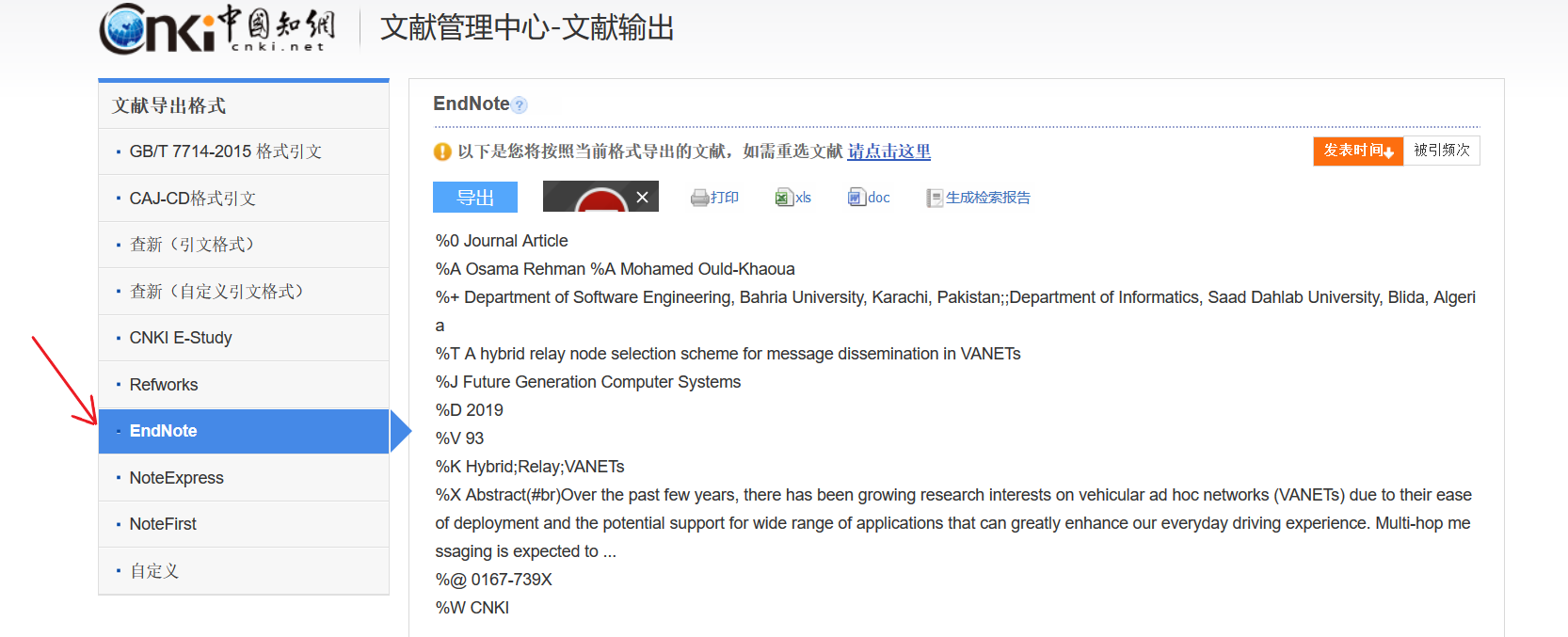Close the overlay with the X icon
Screen dimensions: 1568x637
(x=642, y=197)
